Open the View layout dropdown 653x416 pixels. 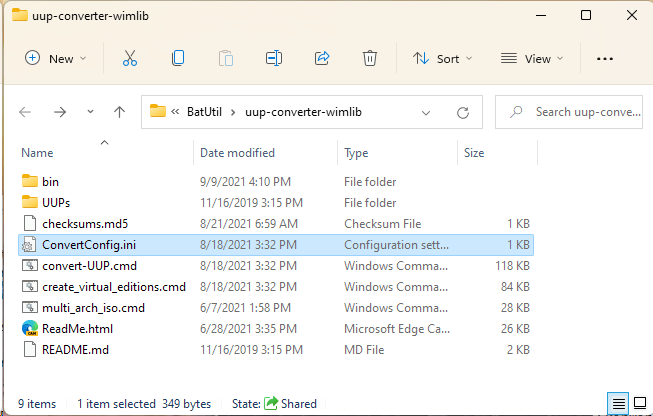[x=530, y=59]
